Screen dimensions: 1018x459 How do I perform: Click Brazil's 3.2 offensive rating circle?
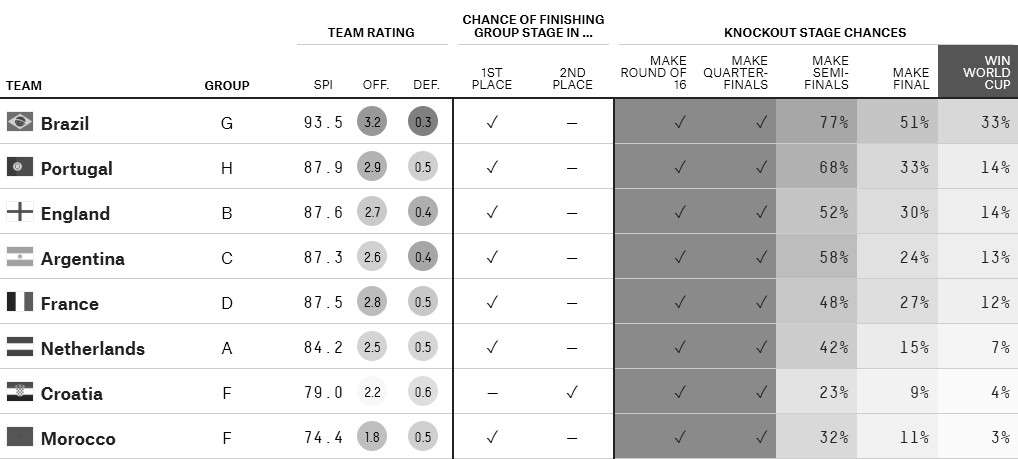point(373,122)
